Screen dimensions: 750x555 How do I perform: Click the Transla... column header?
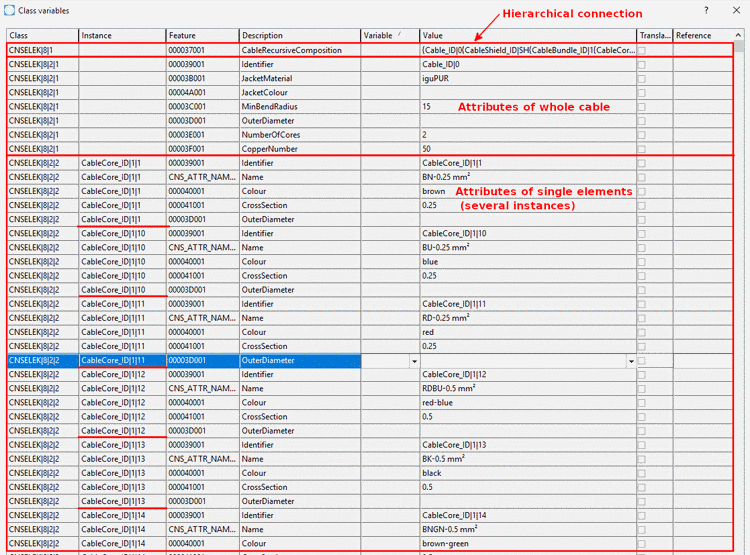(x=655, y=35)
